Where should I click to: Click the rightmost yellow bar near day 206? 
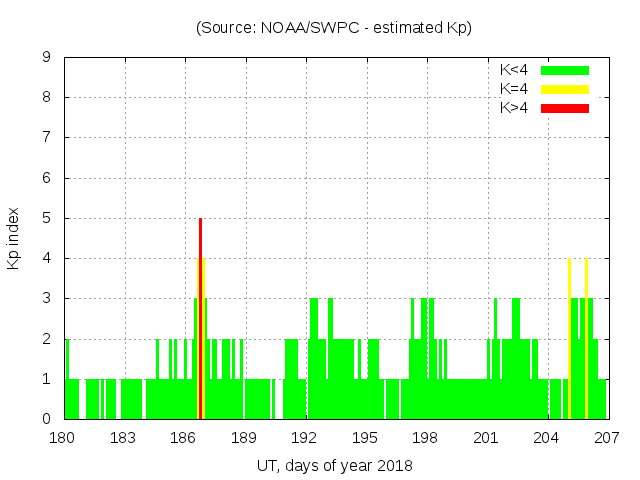[x=586, y=340]
